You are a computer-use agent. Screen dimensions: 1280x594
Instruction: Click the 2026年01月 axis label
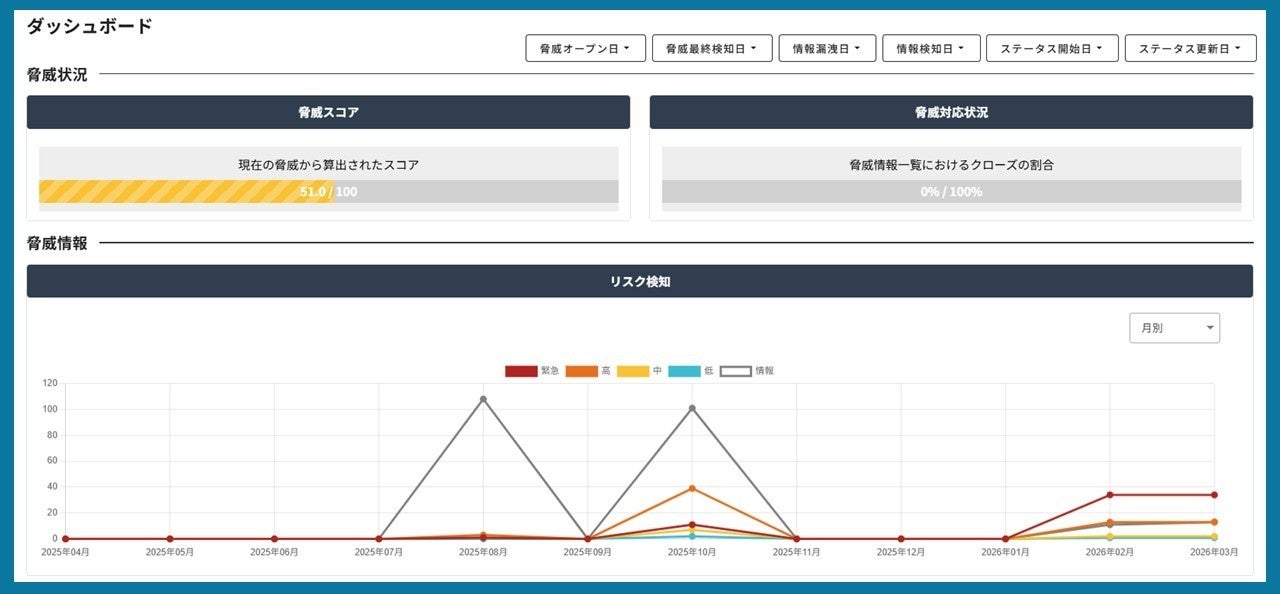(1005, 551)
